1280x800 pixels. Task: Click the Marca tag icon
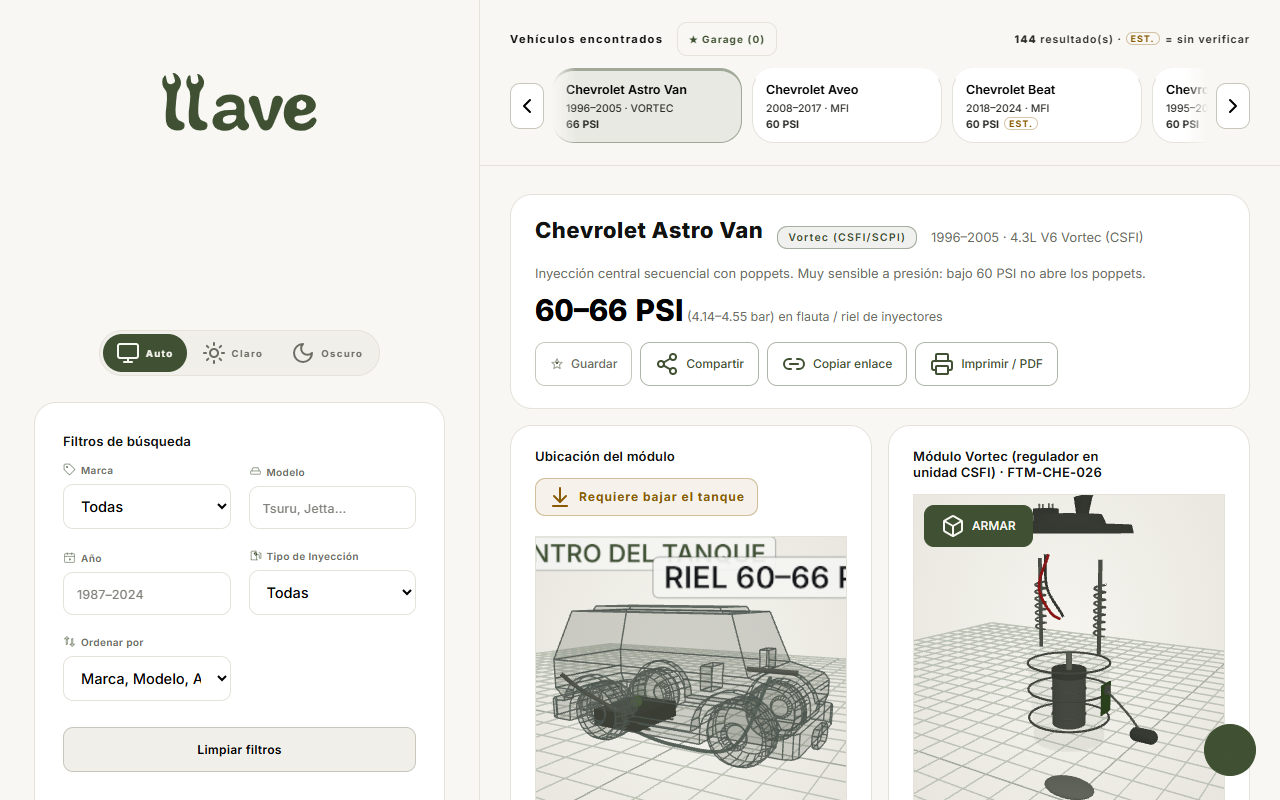point(69,470)
